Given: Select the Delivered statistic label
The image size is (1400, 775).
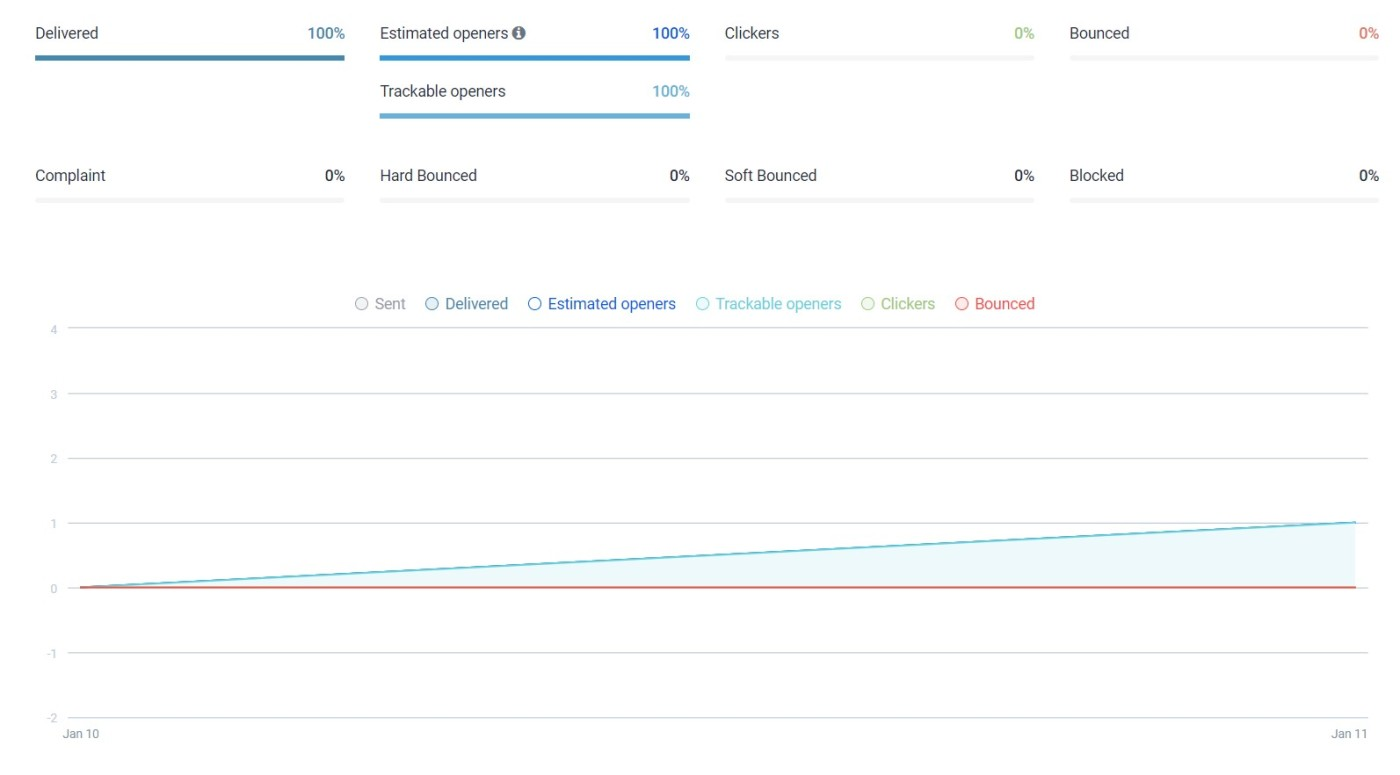Looking at the screenshot, I should [67, 33].
